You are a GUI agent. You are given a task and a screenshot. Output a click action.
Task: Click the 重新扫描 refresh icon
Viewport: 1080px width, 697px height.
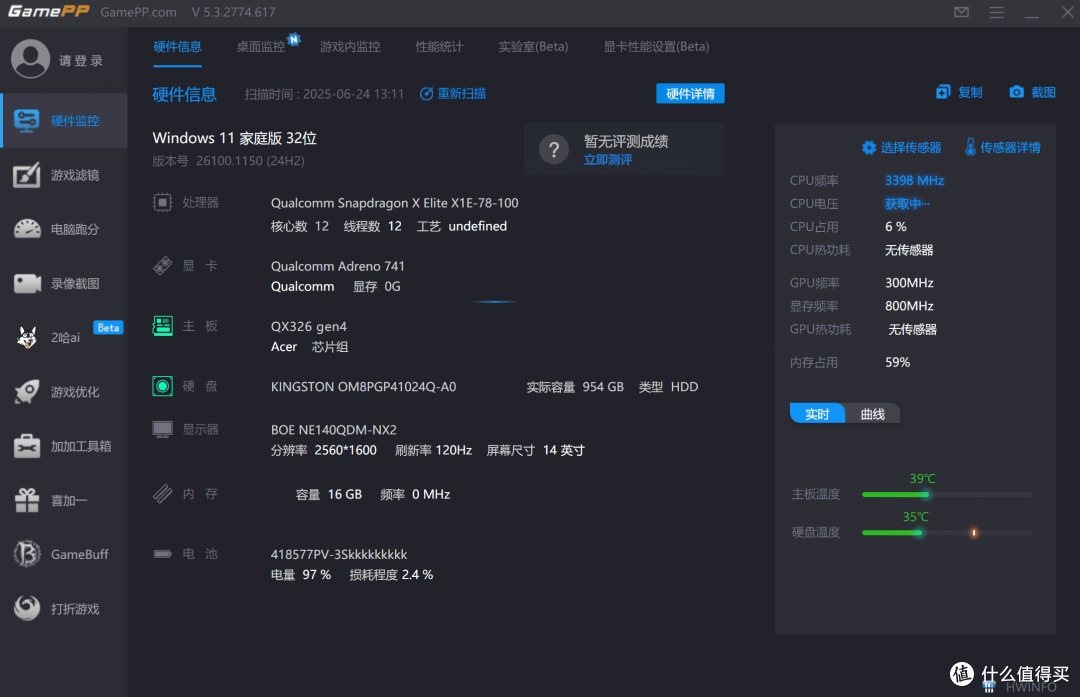click(x=426, y=94)
